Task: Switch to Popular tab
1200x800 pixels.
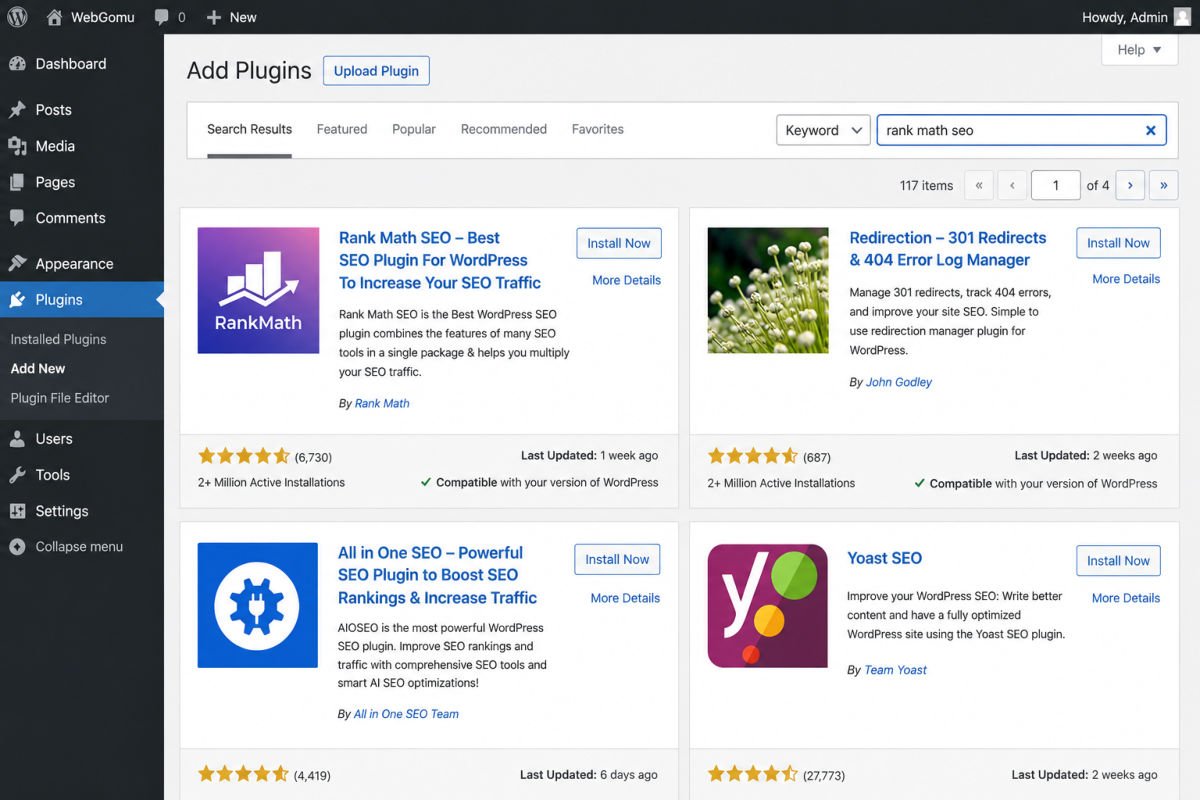Action: click(414, 129)
